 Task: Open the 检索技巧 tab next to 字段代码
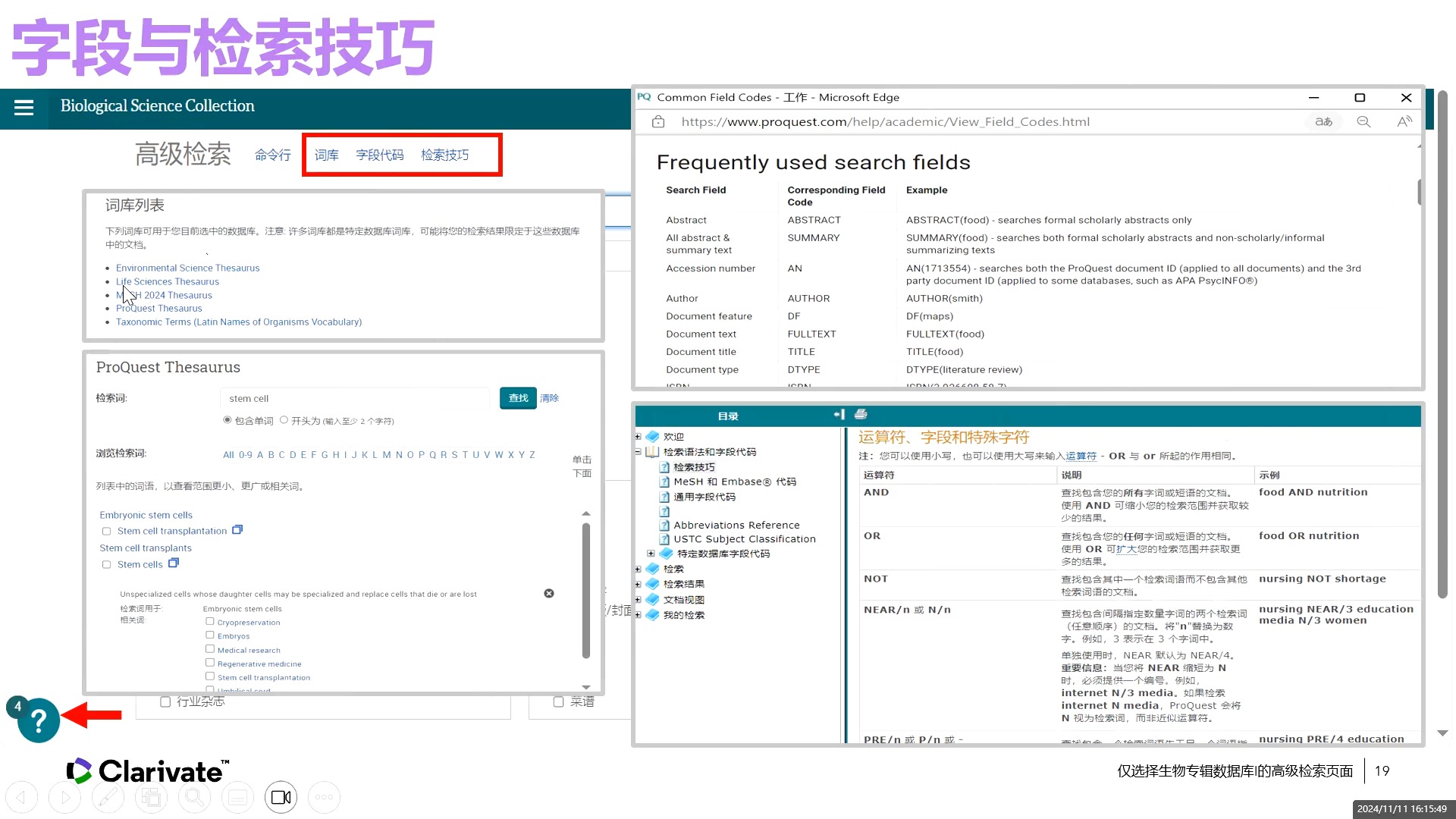(x=445, y=155)
